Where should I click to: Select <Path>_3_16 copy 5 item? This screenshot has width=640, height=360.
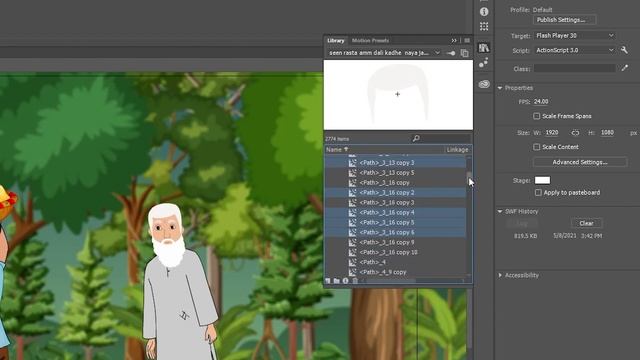[x=395, y=222]
